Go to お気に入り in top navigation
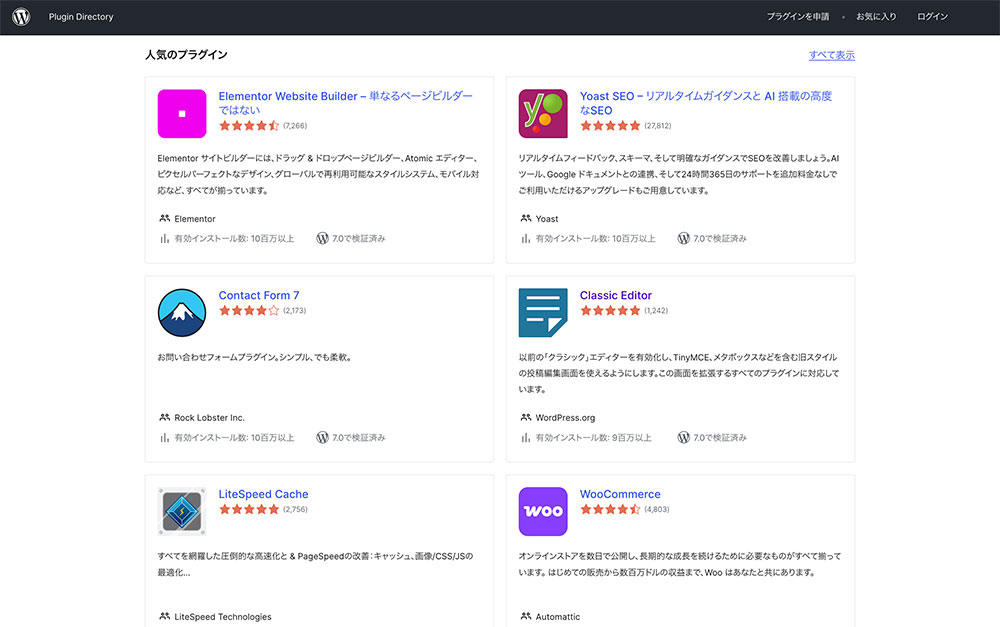Screen dimensions: 1000x627 coord(876,17)
